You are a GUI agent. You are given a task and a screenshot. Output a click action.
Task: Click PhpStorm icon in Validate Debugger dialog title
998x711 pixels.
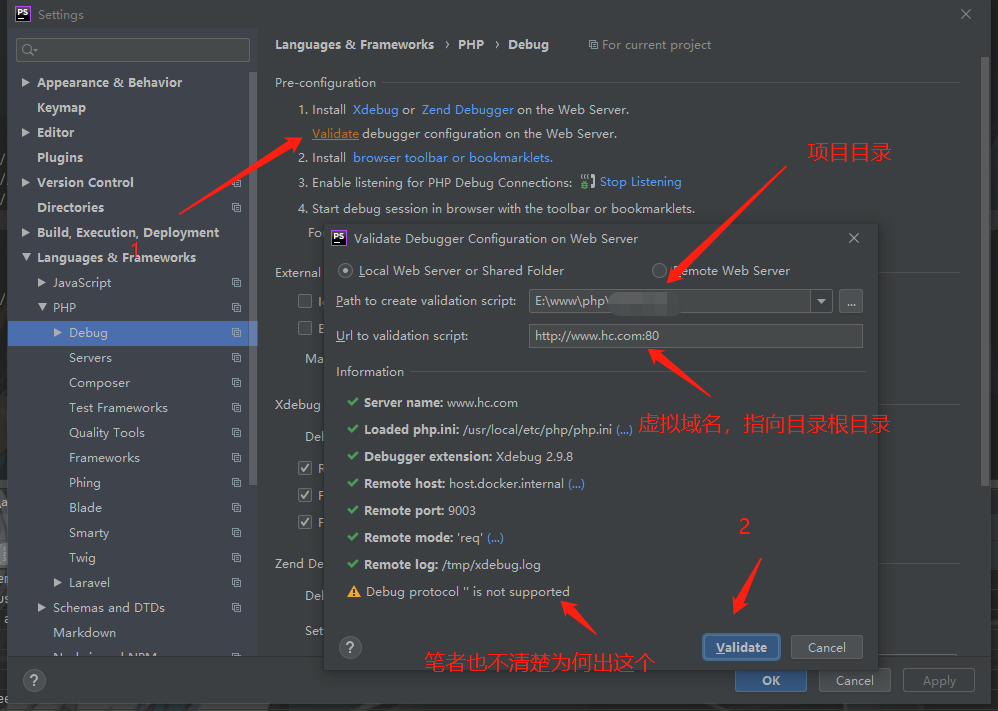pos(339,238)
